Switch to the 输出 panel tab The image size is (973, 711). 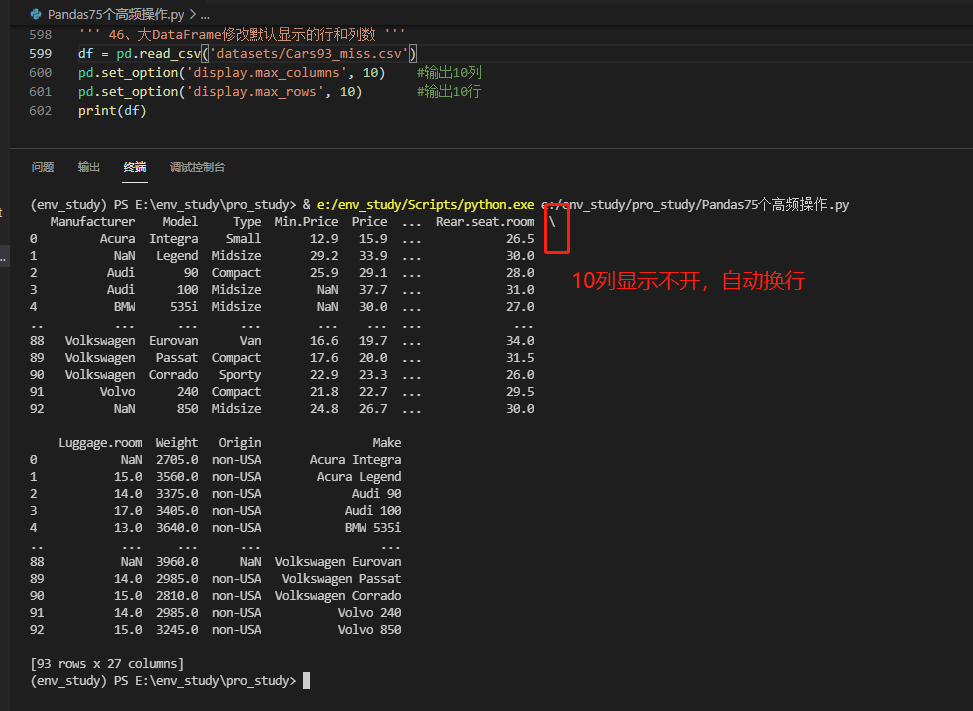(89, 167)
